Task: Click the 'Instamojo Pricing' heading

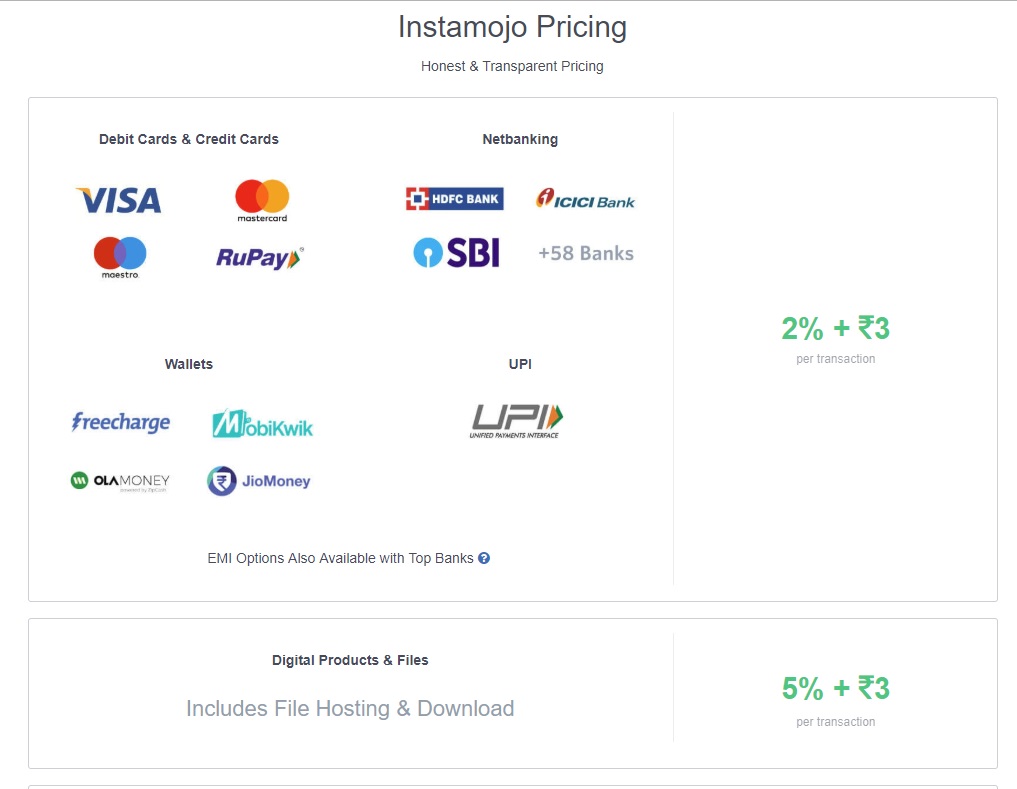Action: click(512, 27)
